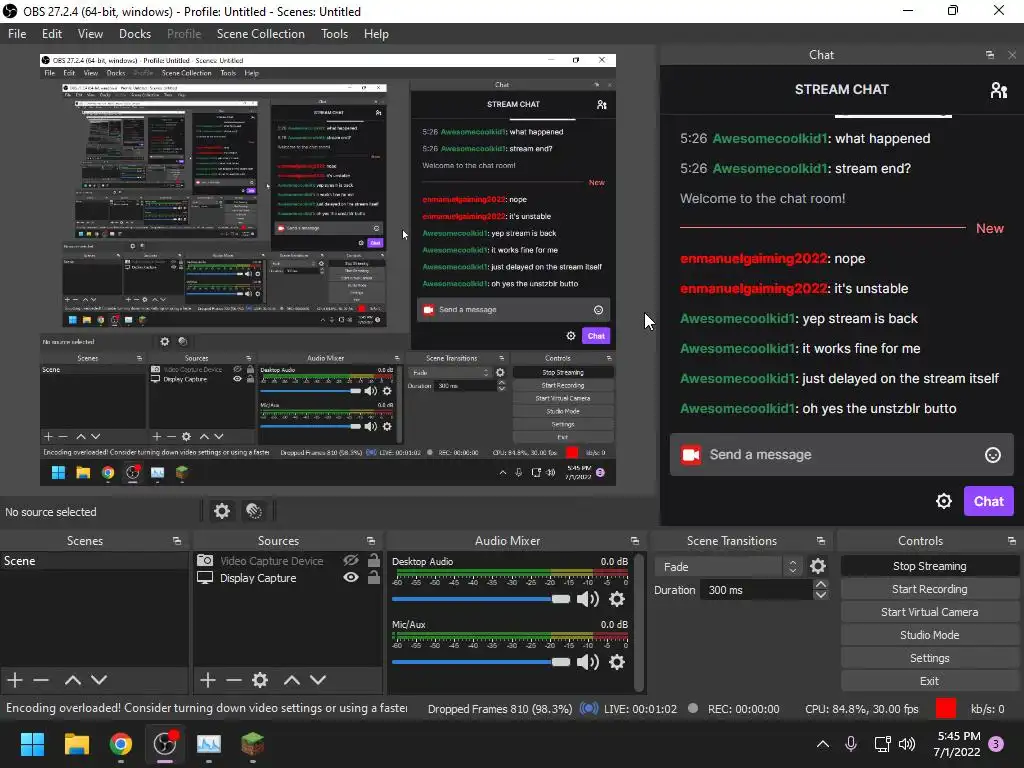Toggle lock on Display Capture
This screenshot has height=768, width=1024.
[x=374, y=577]
